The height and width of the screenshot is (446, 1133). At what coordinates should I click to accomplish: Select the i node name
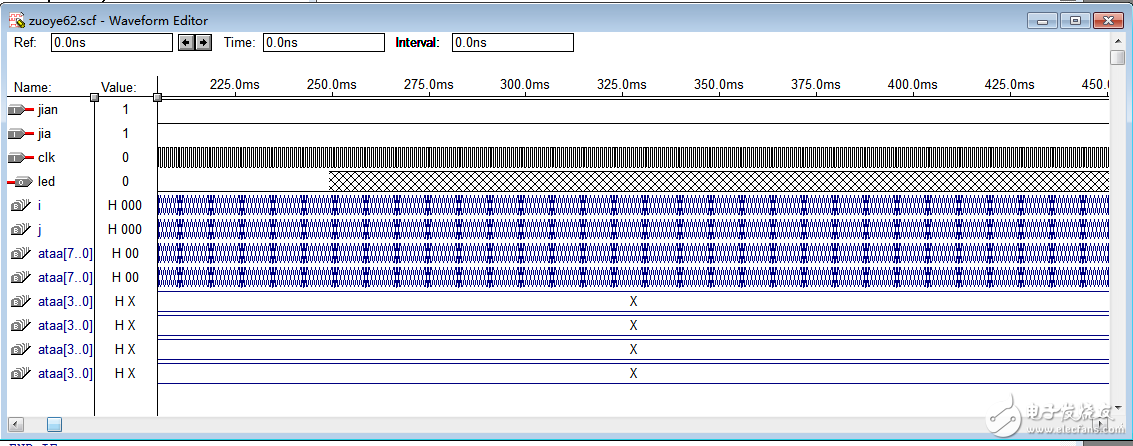39,205
